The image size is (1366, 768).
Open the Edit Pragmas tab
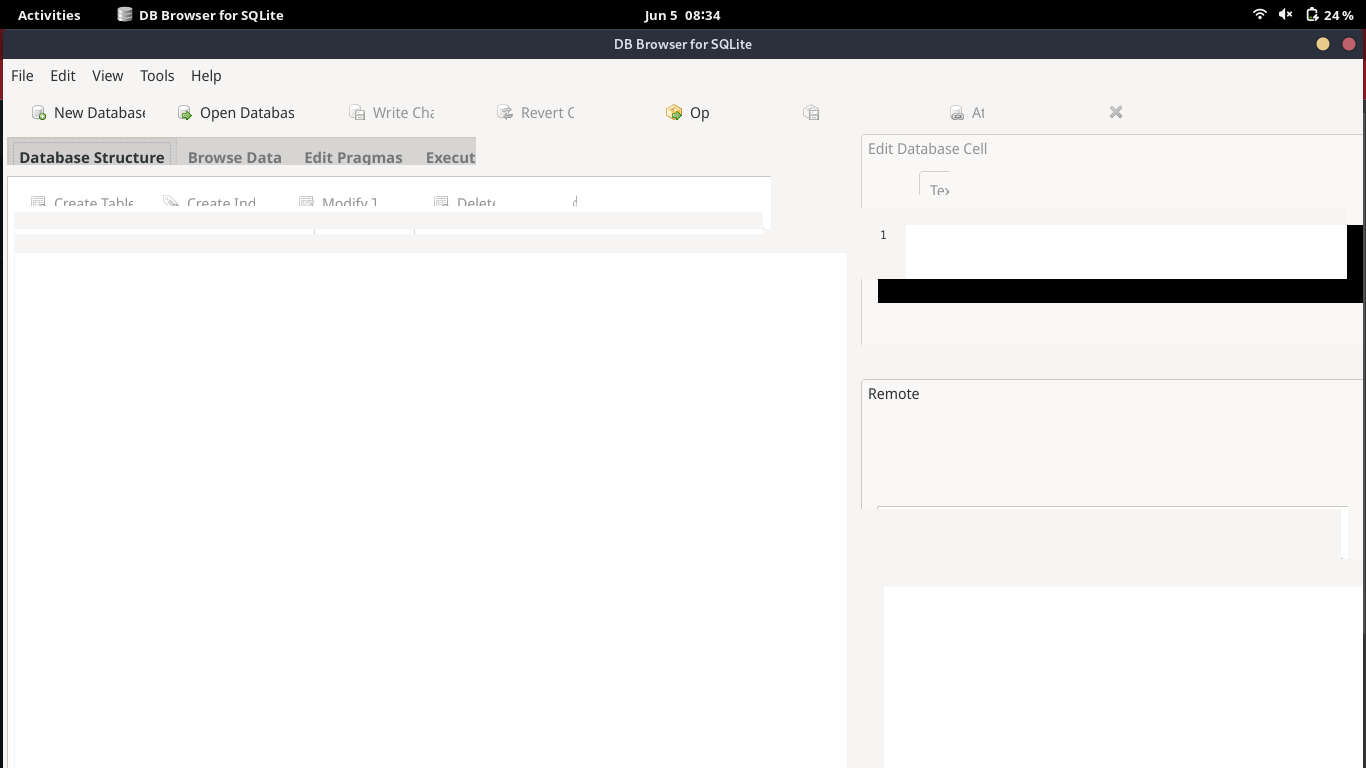[353, 157]
